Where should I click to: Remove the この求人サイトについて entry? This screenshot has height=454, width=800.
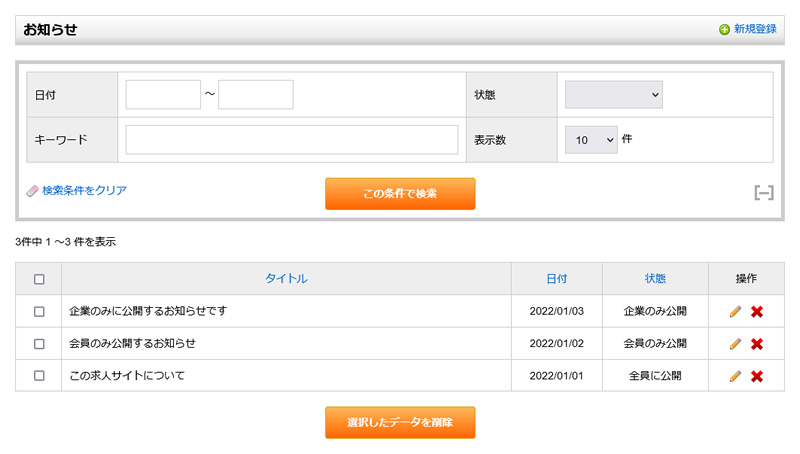tap(757, 376)
